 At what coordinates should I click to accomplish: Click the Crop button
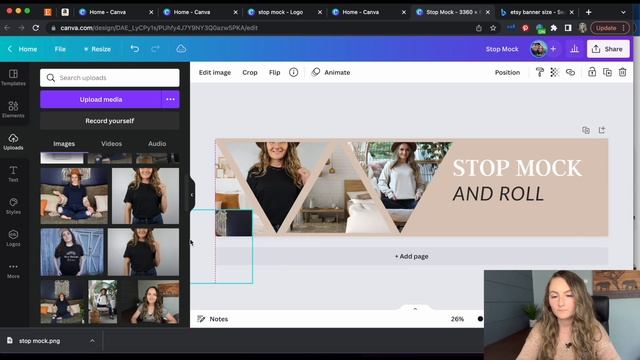(250, 72)
